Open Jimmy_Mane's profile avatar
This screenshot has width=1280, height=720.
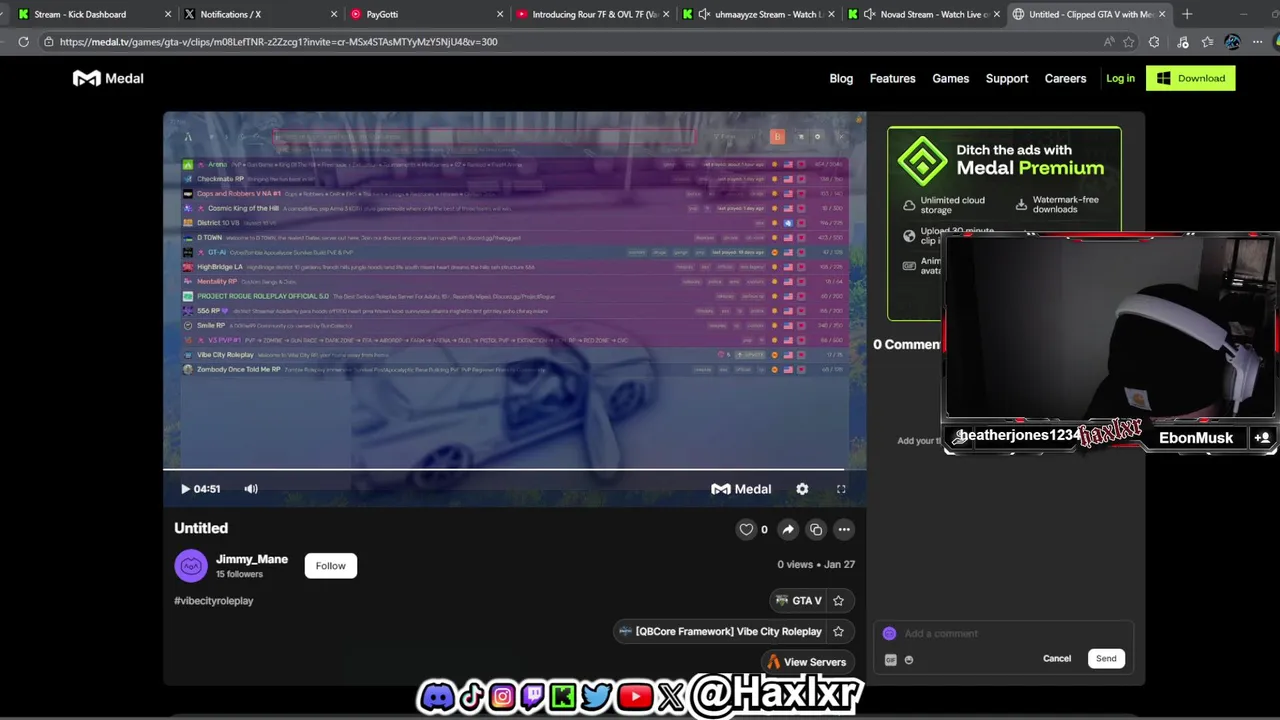pos(191,566)
